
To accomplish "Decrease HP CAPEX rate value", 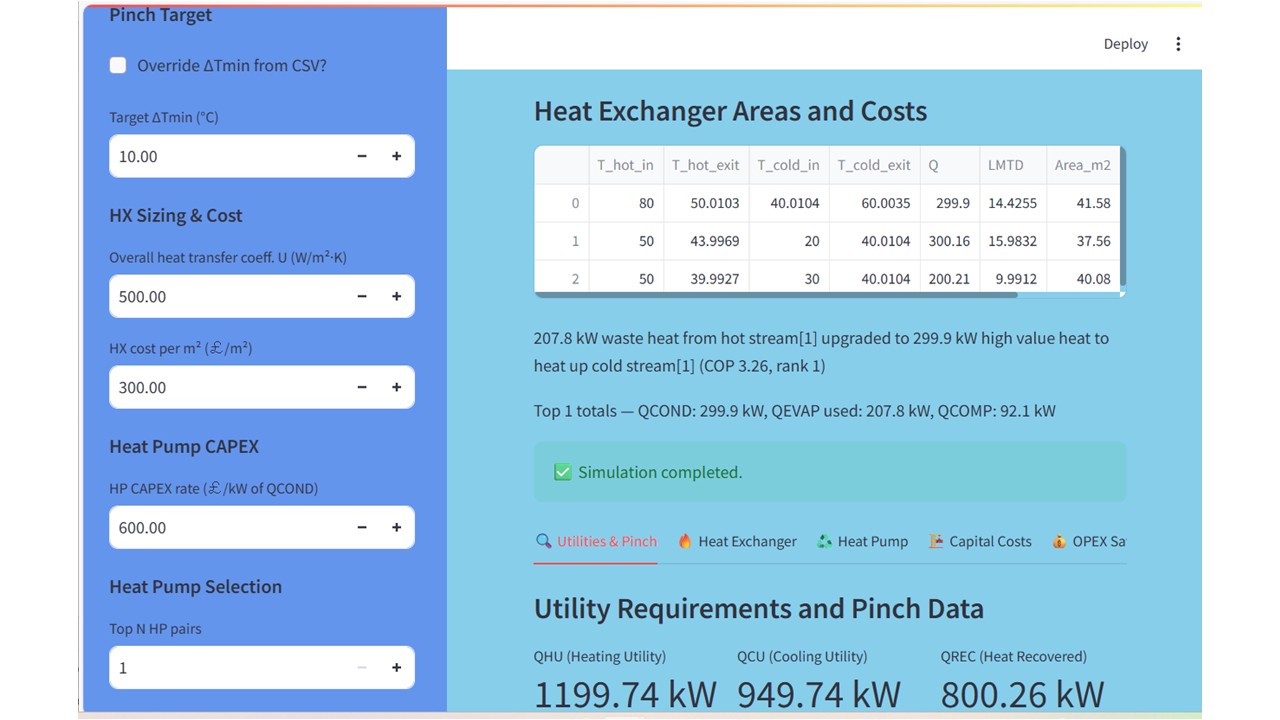I will click(x=362, y=528).
